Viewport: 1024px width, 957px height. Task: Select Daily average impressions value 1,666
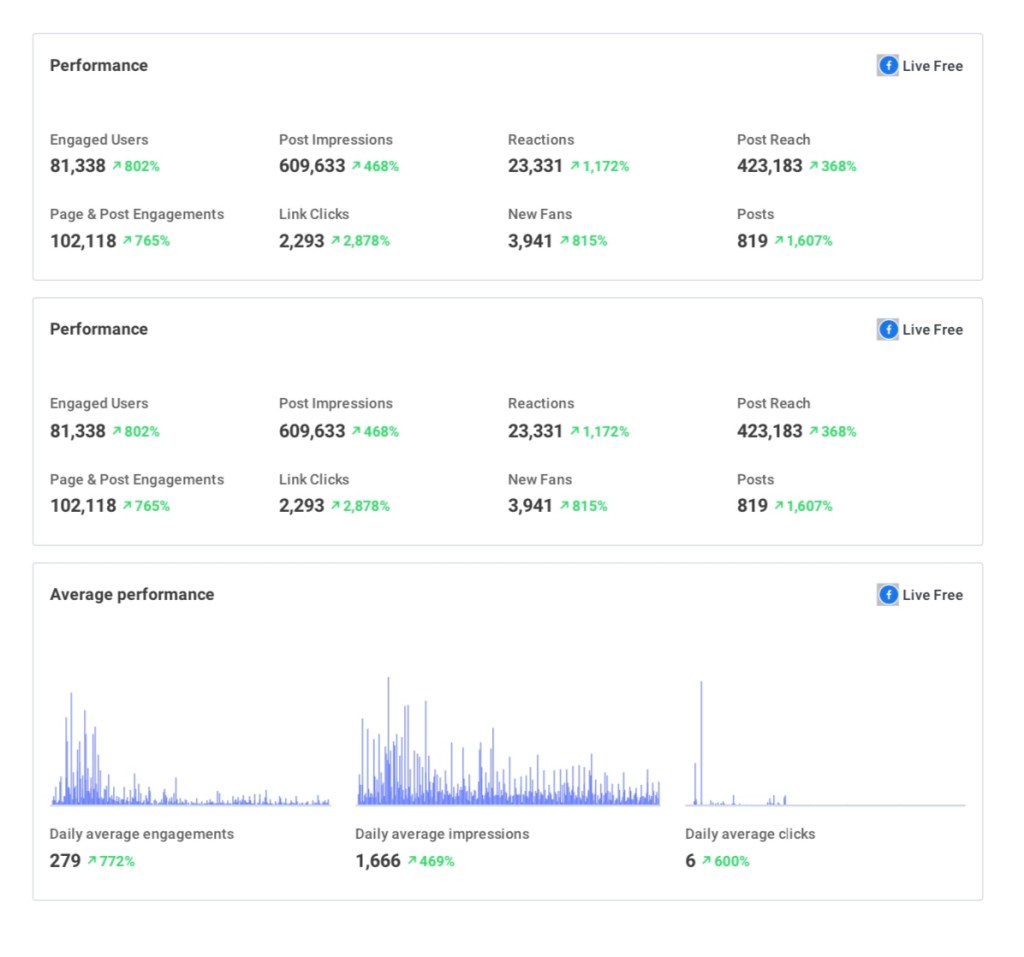pos(378,861)
